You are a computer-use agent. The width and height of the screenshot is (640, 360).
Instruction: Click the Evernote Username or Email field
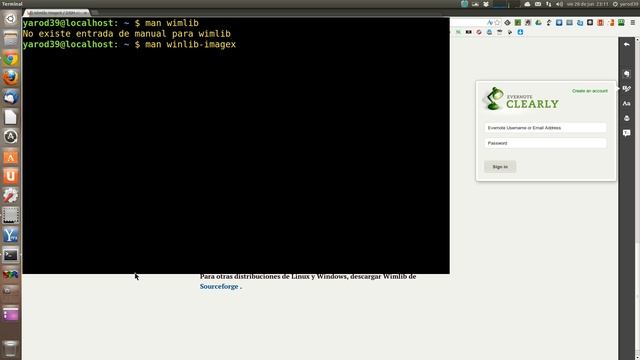click(545, 128)
